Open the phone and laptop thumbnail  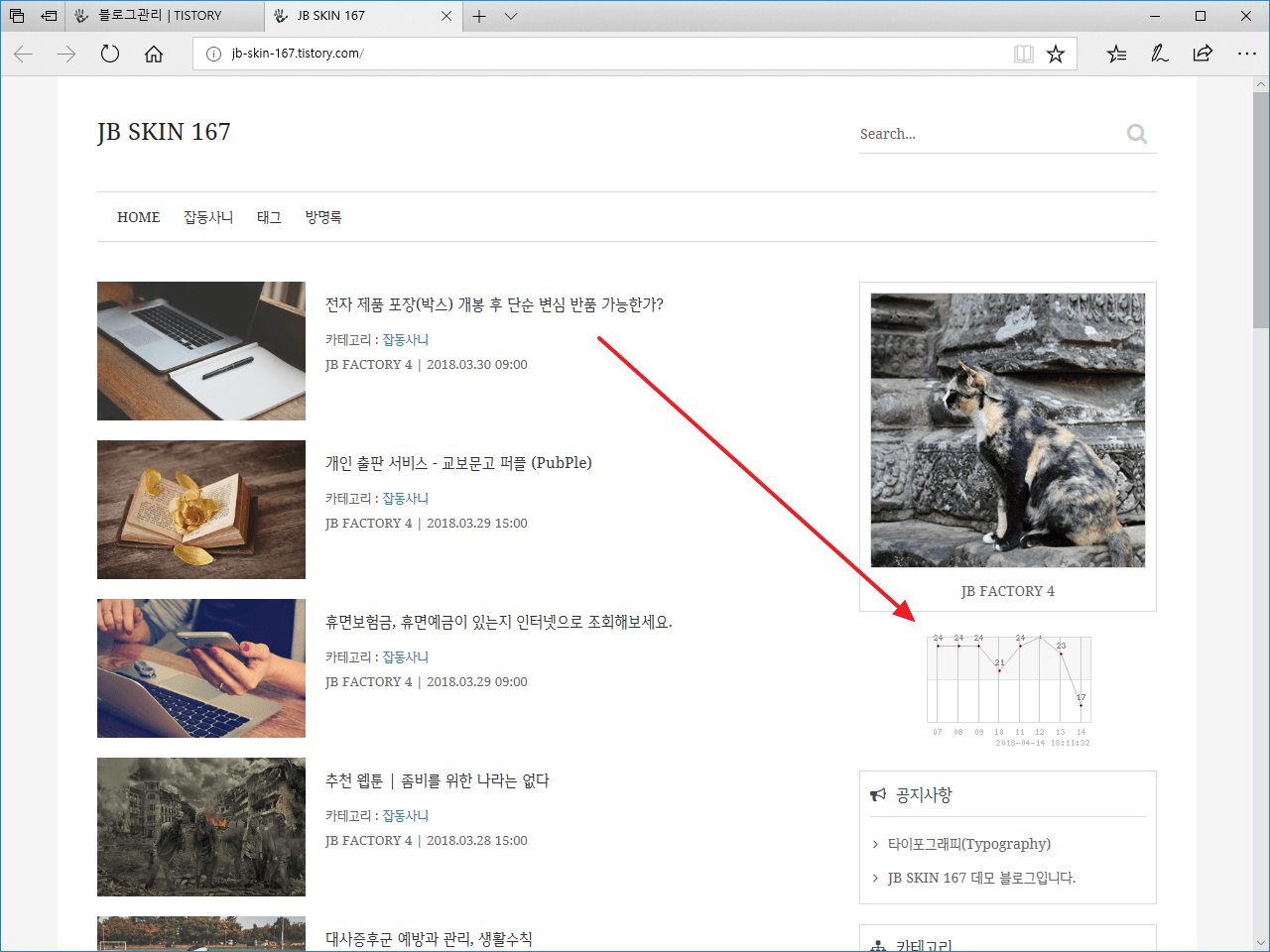coord(201,668)
